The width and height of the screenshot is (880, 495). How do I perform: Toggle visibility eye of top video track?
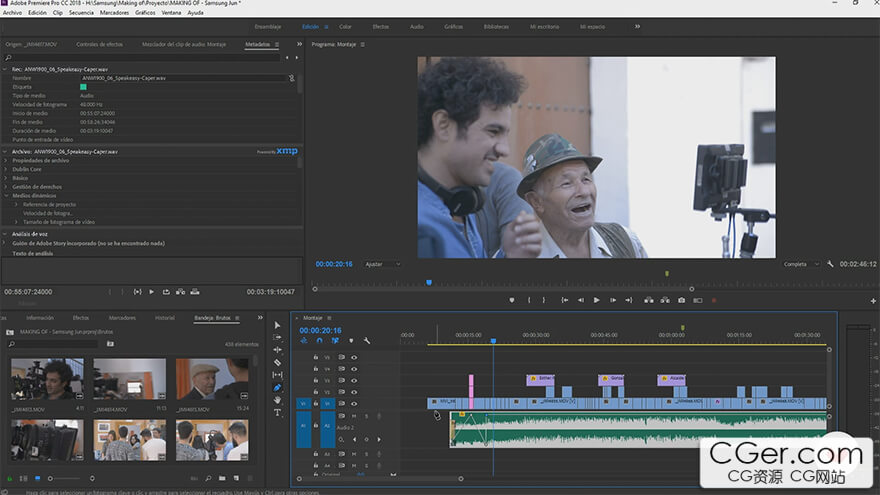(354, 358)
